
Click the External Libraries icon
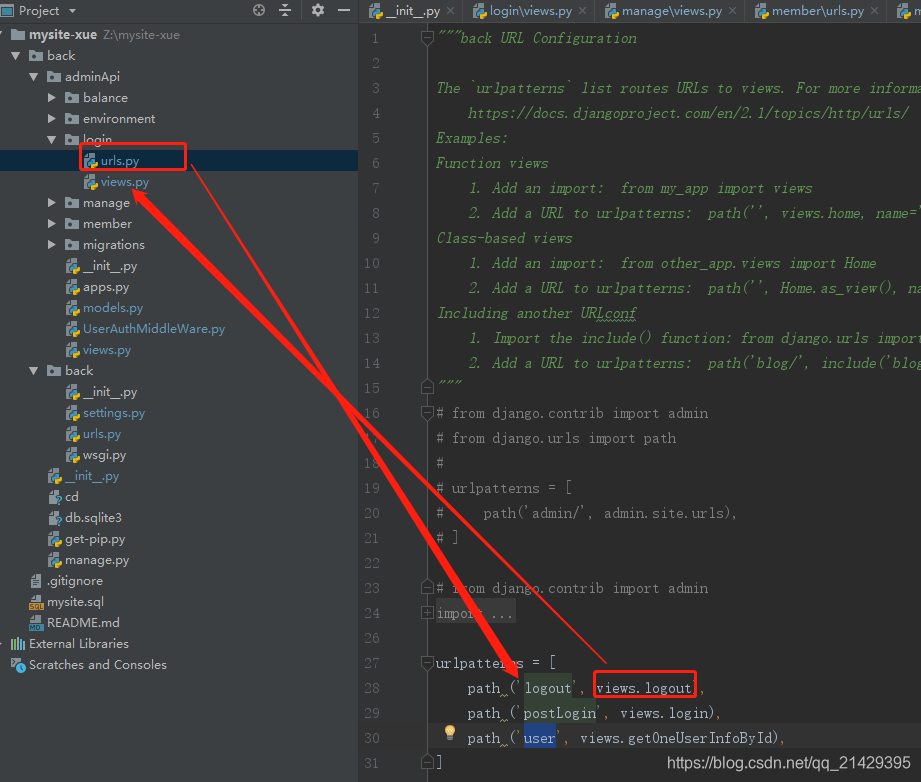[19, 643]
